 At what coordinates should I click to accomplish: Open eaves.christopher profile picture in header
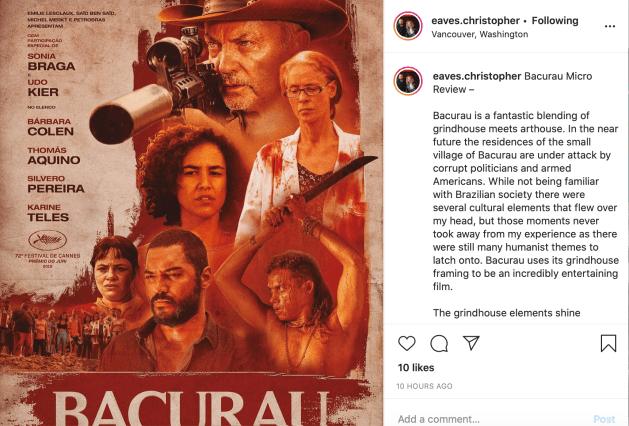pos(408,26)
